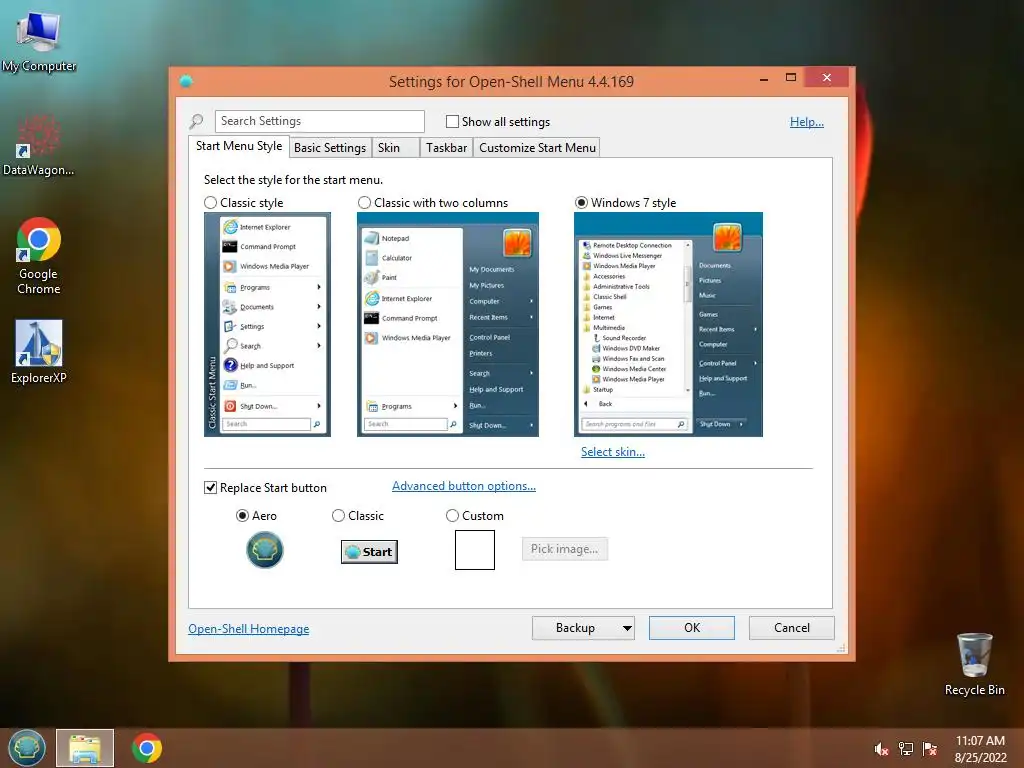This screenshot has height=768, width=1024.
Task: Open the network tray icon
Action: click(906, 749)
